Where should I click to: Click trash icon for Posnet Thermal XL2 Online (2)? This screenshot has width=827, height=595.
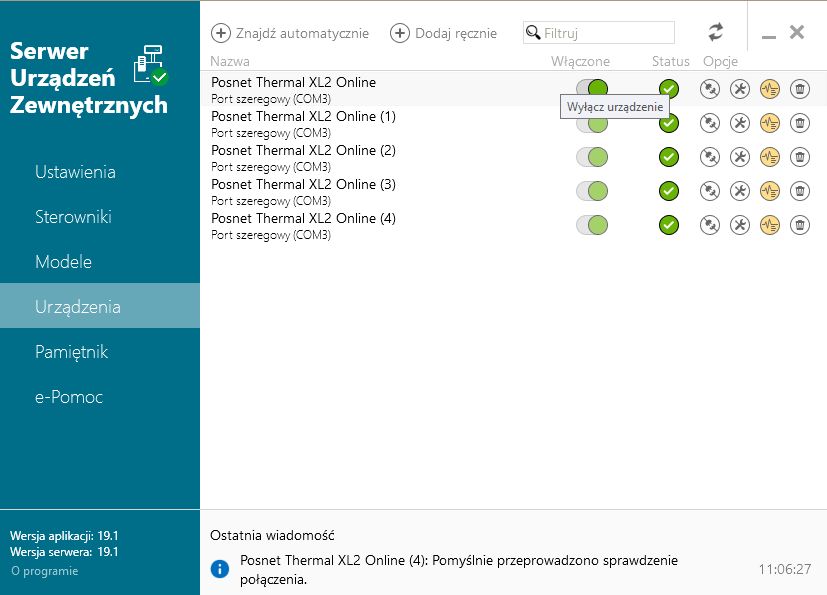point(800,157)
